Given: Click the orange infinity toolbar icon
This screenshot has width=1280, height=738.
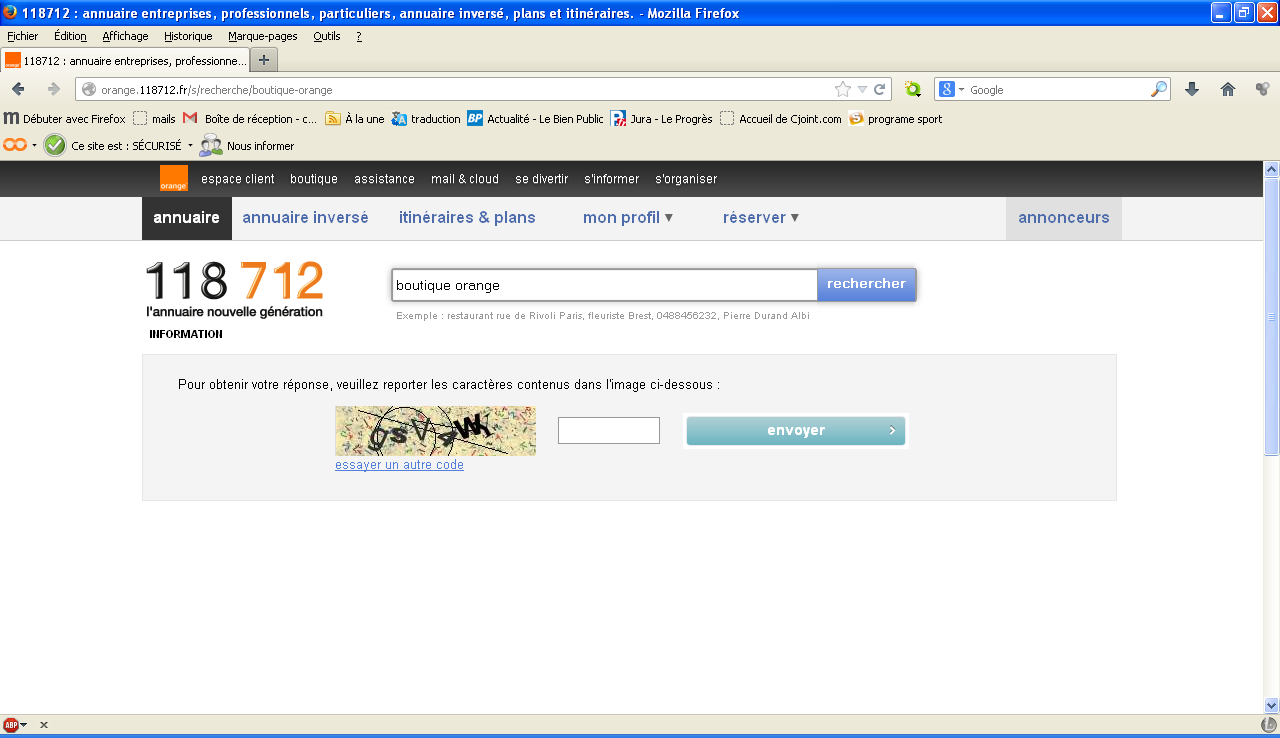Looking at the screenshot, I should tap(15, 145).
